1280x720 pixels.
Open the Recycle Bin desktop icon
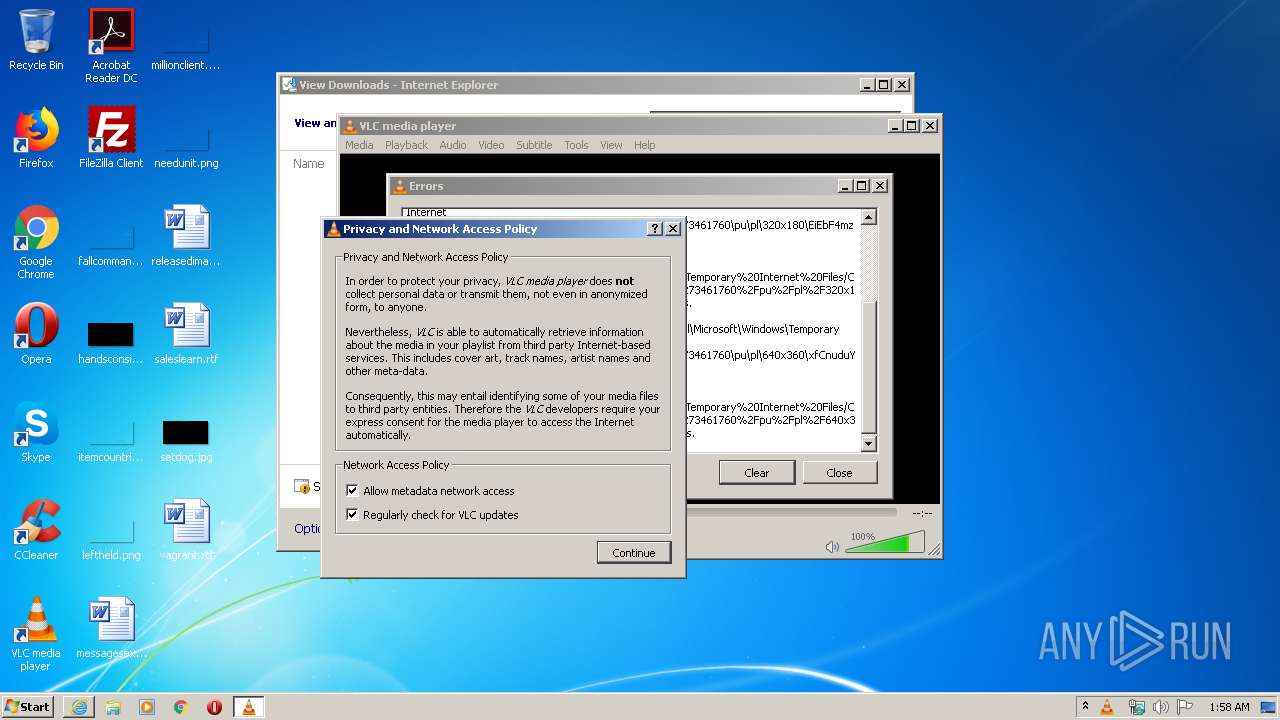pos(36,40)
